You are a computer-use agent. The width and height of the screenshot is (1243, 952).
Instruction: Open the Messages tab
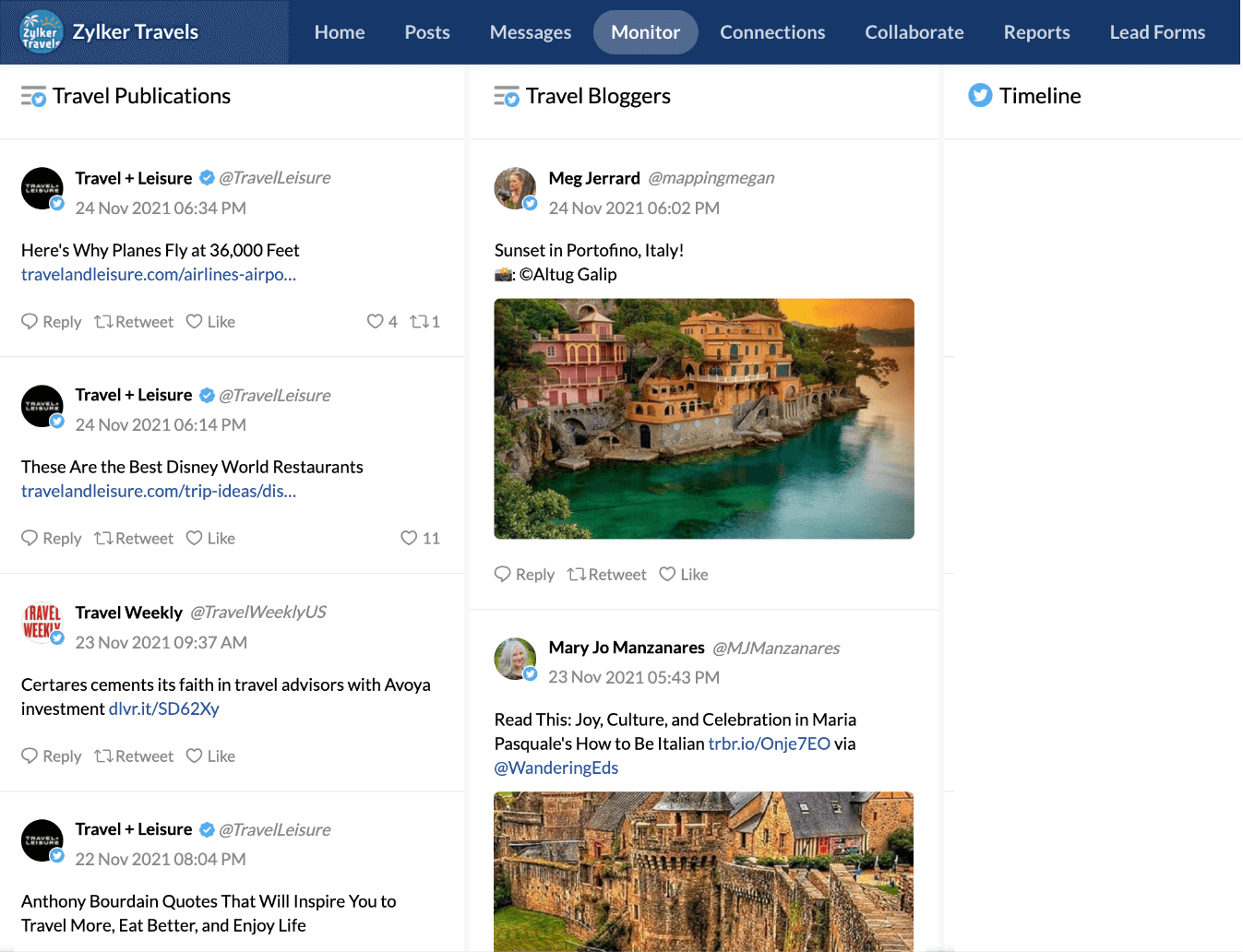(531, 32)
